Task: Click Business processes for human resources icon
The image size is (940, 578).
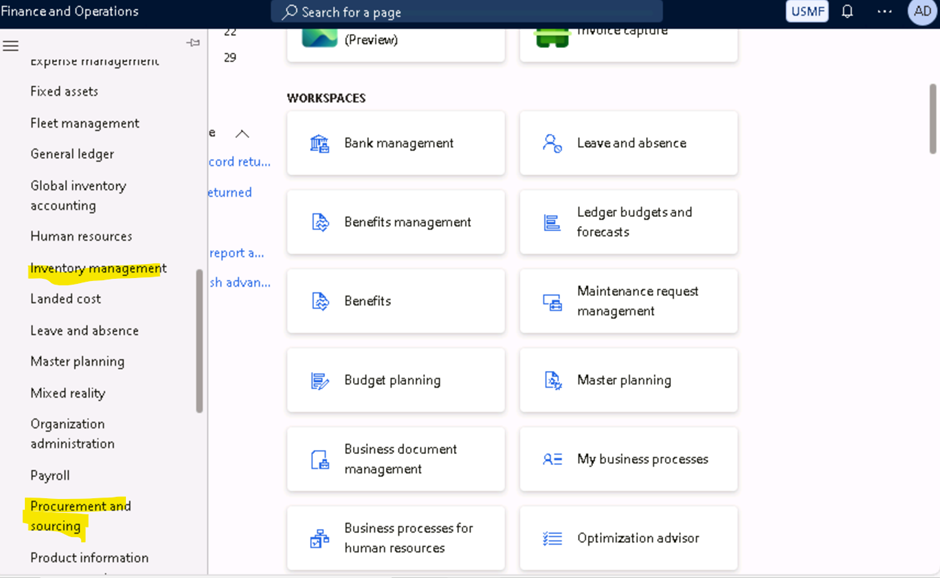Action: 320,538
